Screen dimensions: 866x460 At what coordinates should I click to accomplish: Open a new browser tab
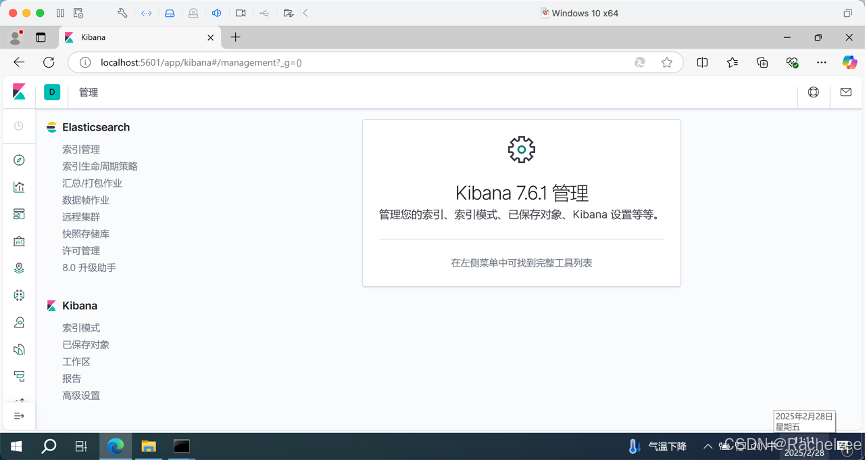(x=235, y=37)
